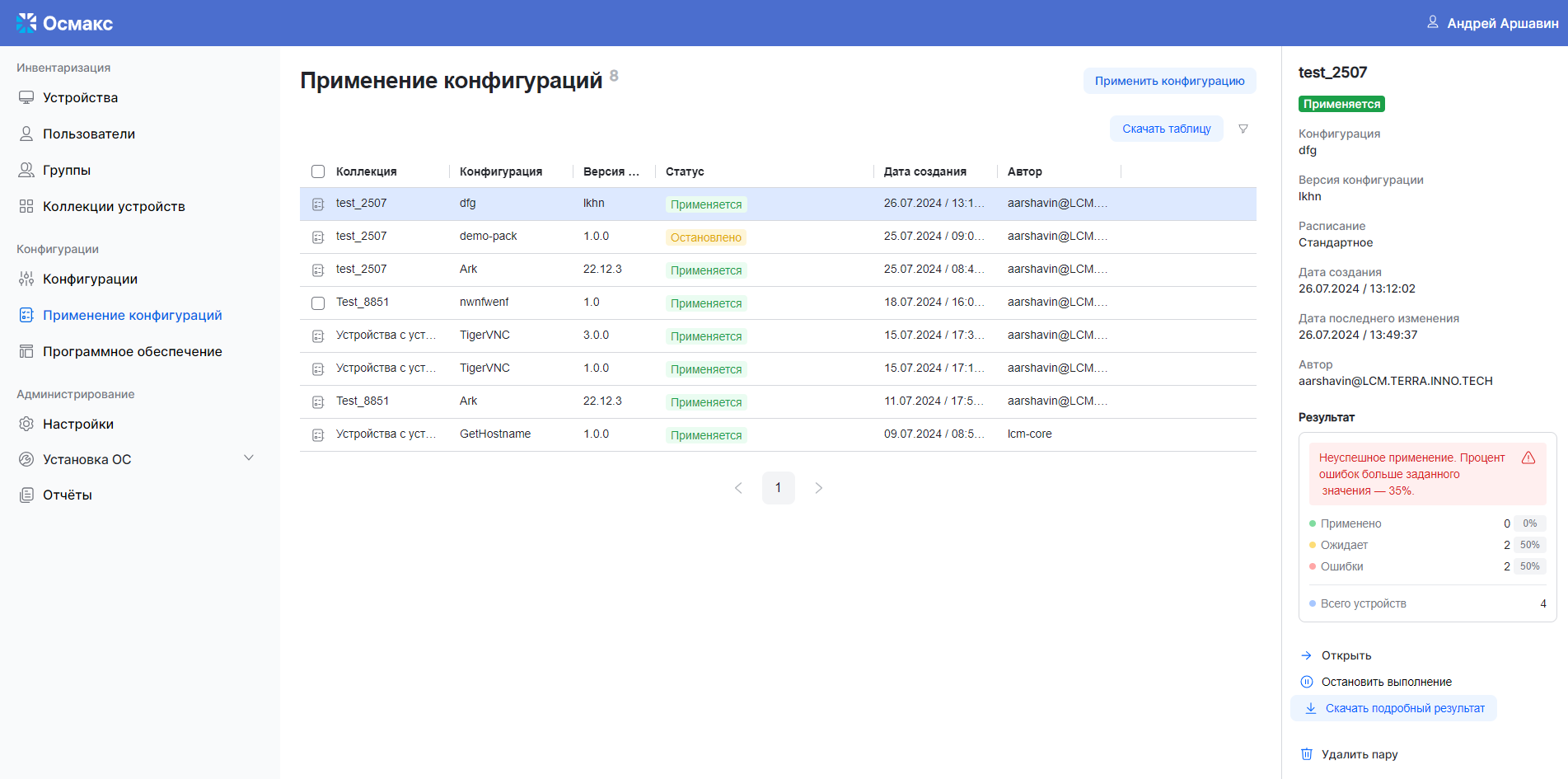Click the Ошибки 50% percentage indicator
Image resolution: width=1568 pixels, height=779 pixels.
point(1529,566)
